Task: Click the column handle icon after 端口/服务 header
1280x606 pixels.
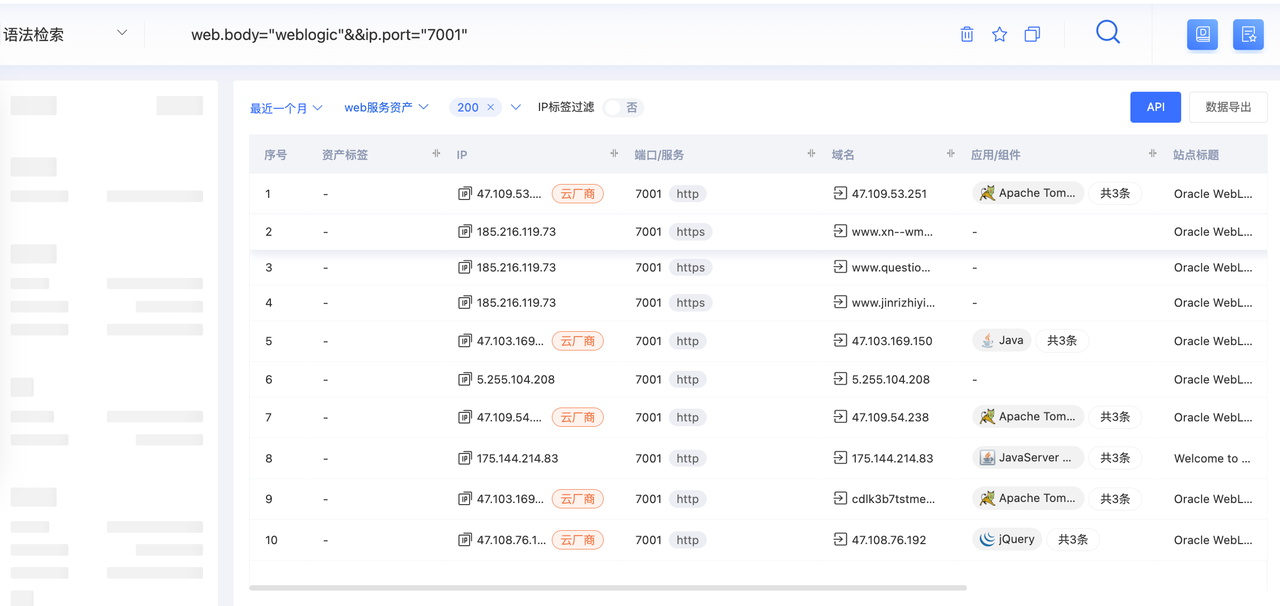Action: coord(811,154)
